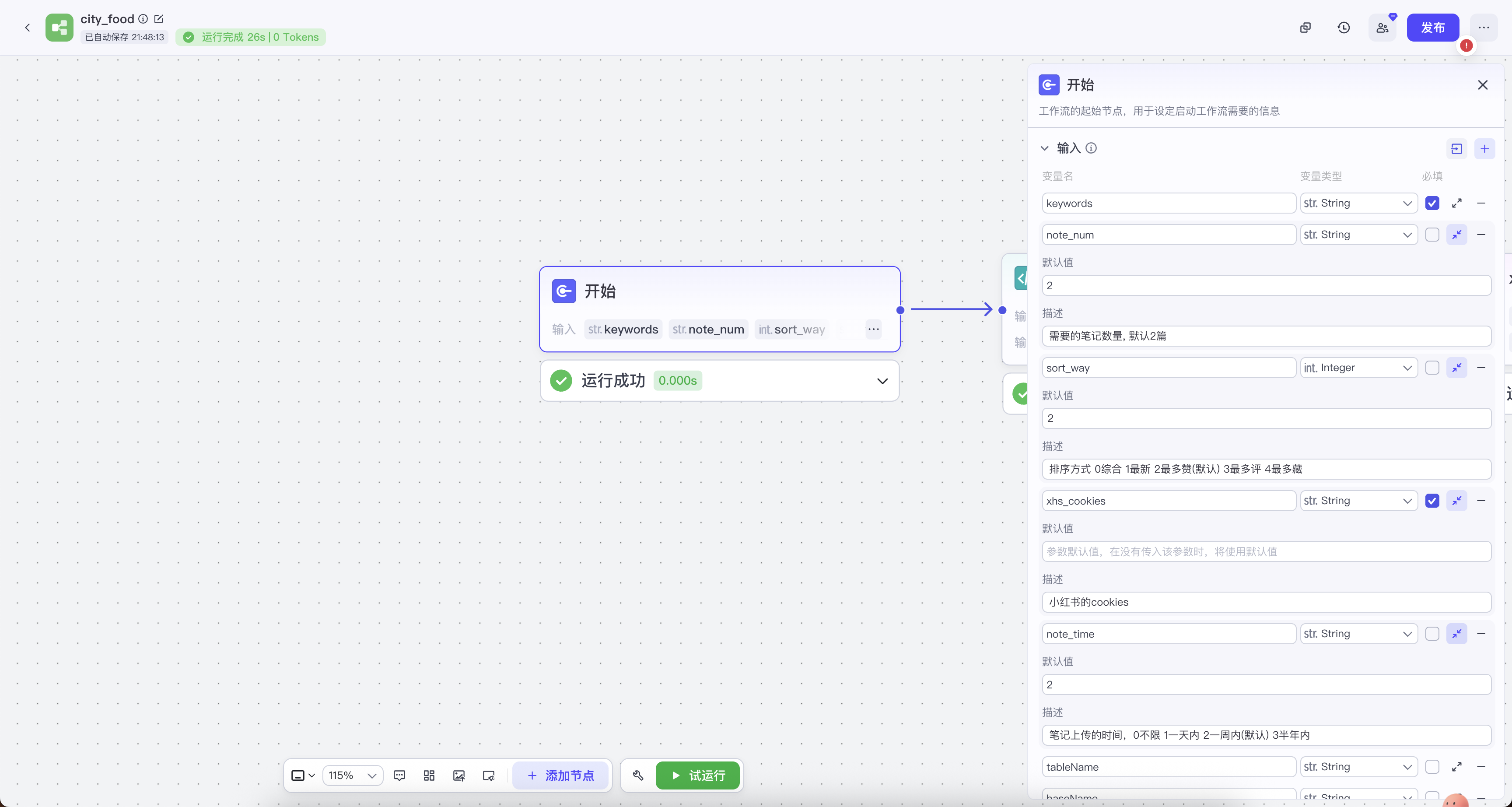
Task: Check the required checkbox for note_num
Action: coord(1431,234)
